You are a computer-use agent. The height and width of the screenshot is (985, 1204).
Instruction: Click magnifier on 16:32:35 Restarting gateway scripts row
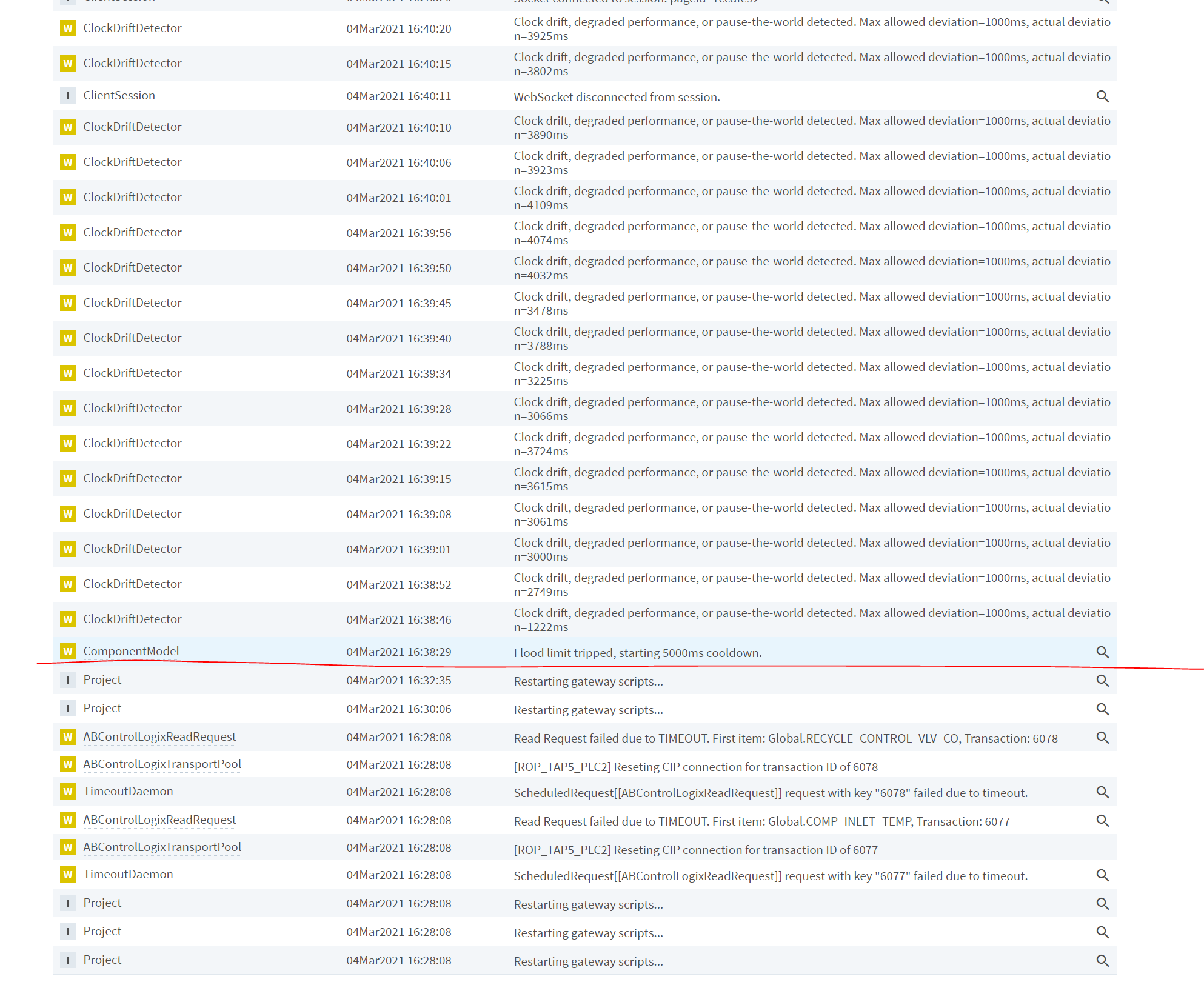[x=1102, y=681]
